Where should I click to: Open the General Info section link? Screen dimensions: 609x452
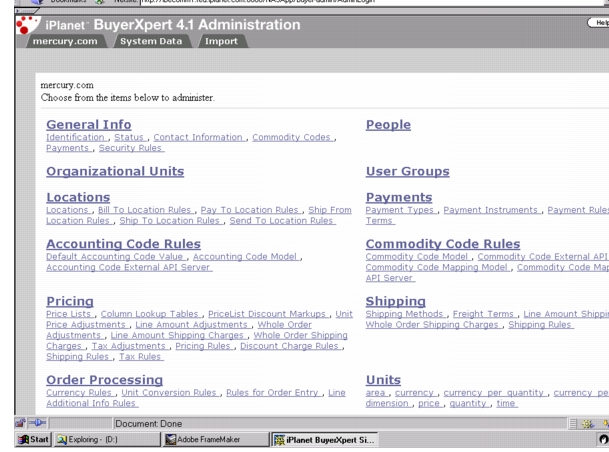(89, 125)
